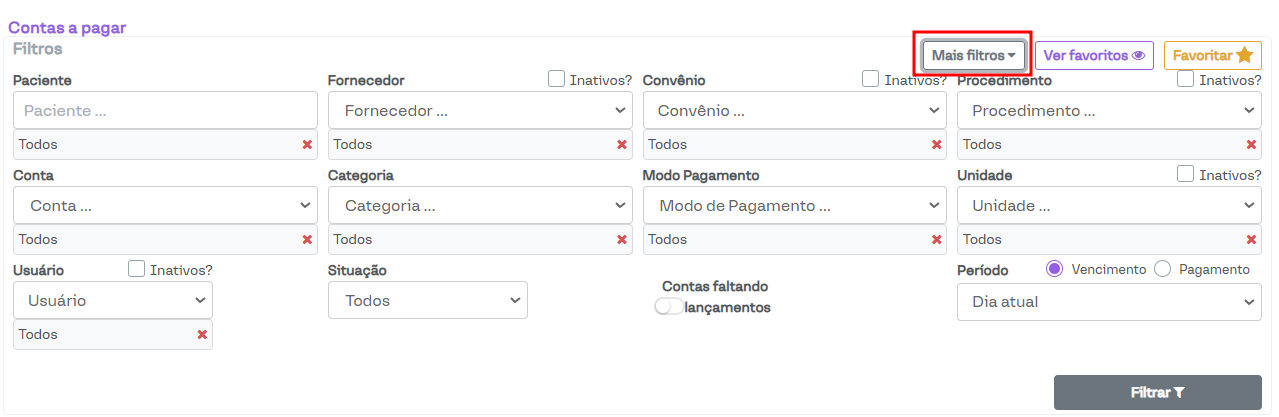Viewport: 1279px width, 417px height.
Task: Select the Pagamento radio option
Action: pyautogui.click(x=1162, y=269)
